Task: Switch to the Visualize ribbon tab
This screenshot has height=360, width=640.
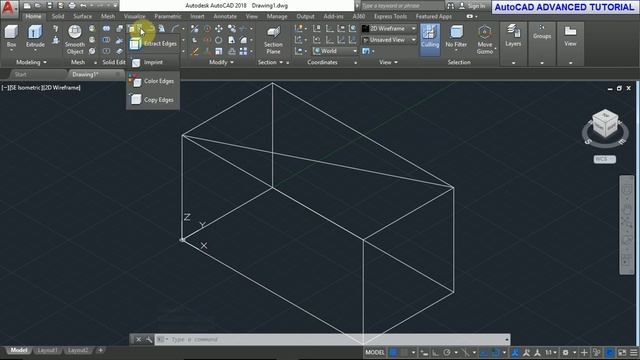Action: point(134,16)
